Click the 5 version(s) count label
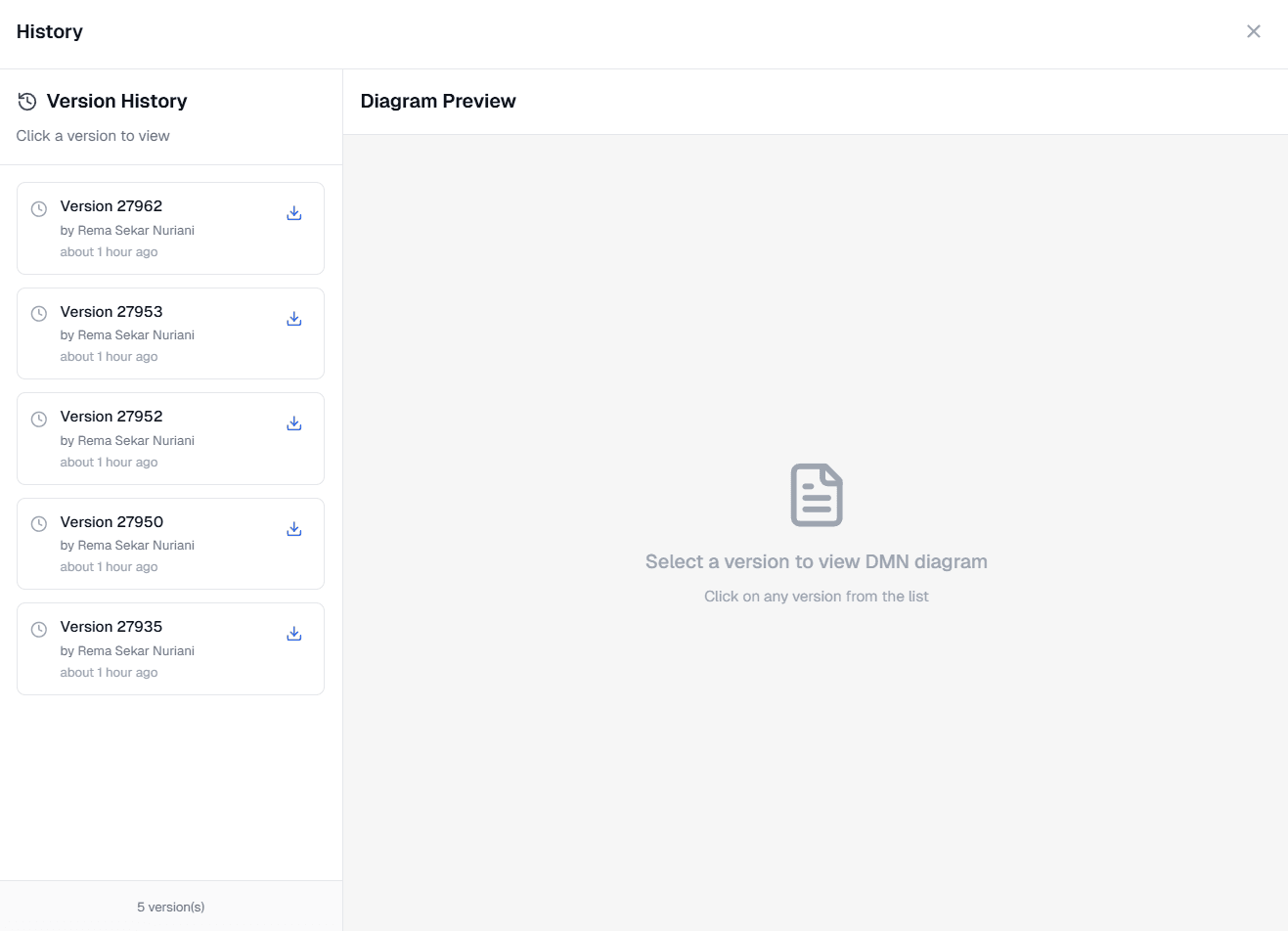Image resolution: width=1288 pixels, height=931 pixels. [x=170, y=907]
